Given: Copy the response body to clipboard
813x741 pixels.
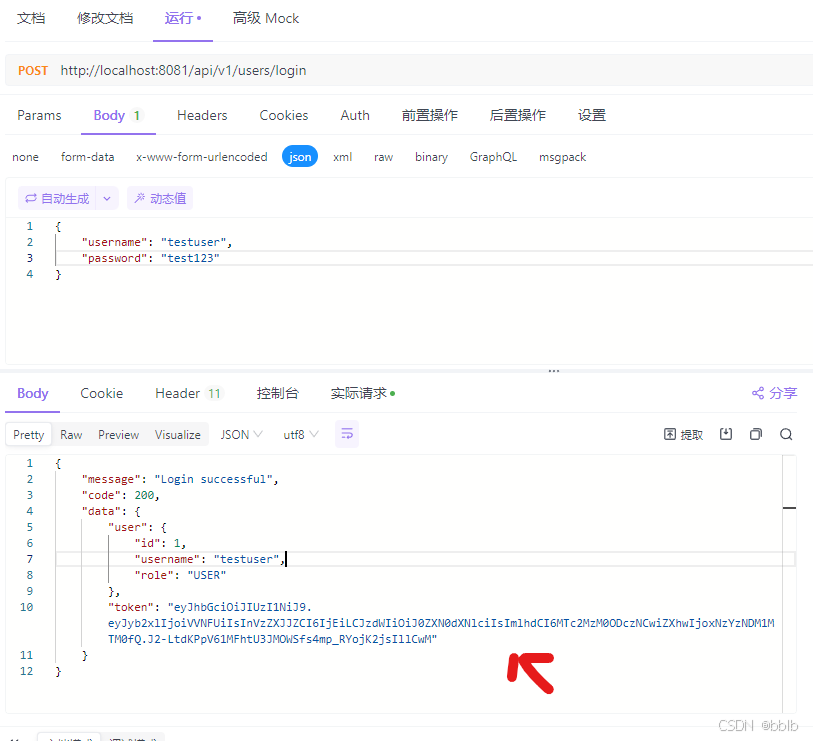Looking at the screenshot, I should click(755, 434).
